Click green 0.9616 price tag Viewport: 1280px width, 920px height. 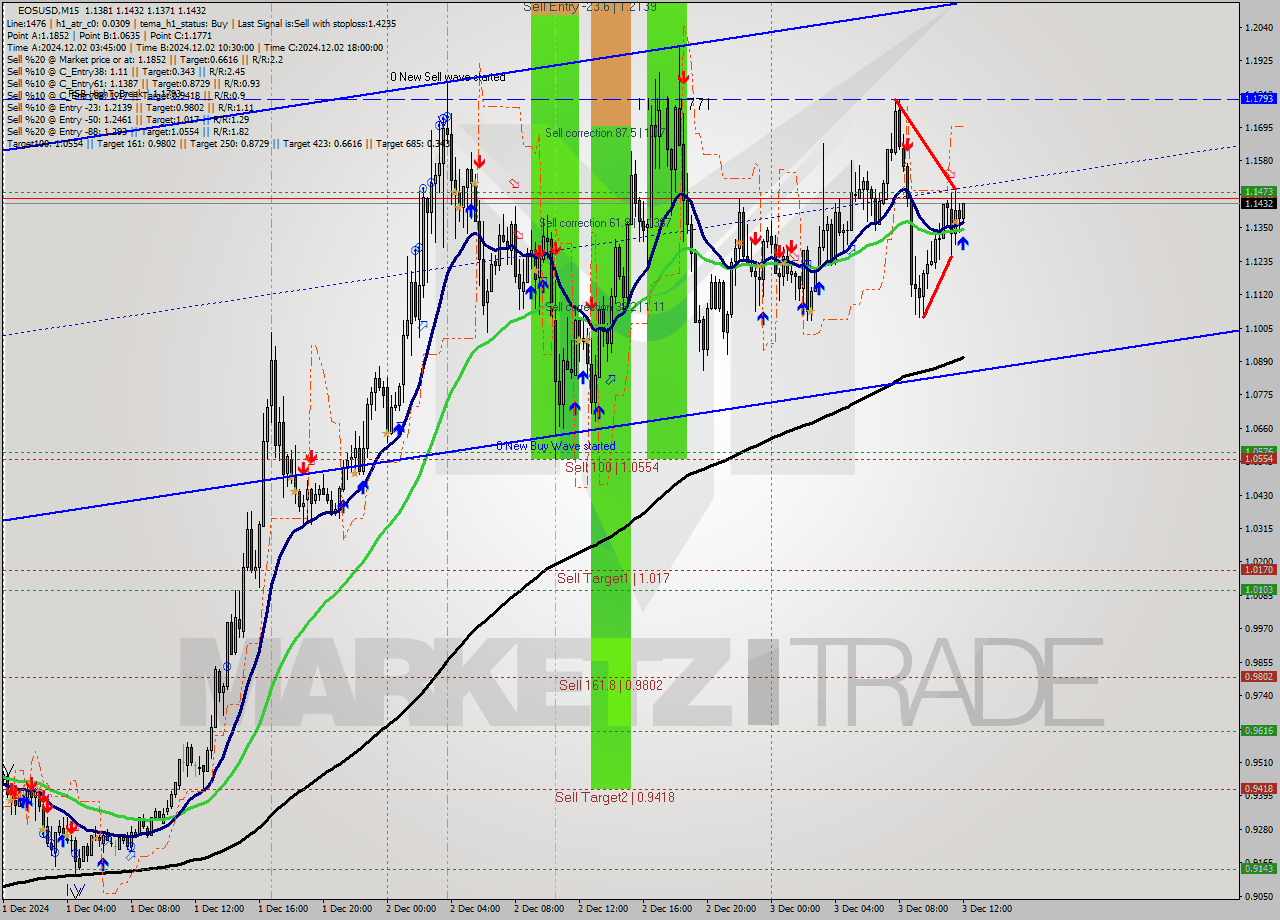1258,730
